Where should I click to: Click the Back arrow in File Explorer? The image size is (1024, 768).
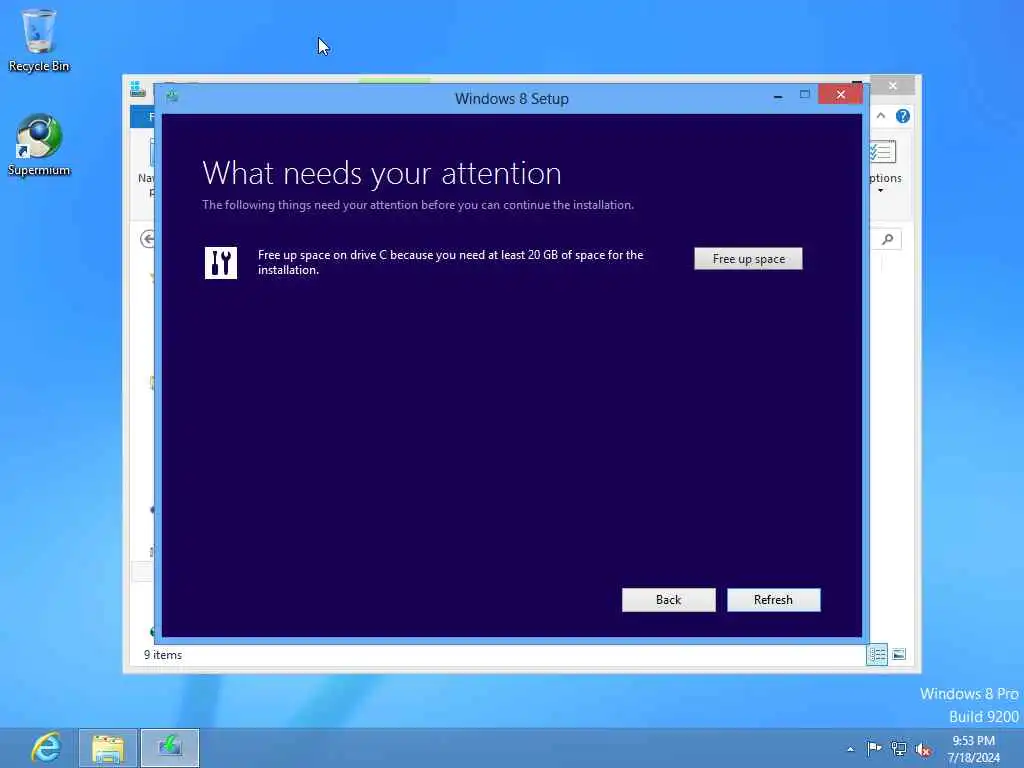coord(148,239)
